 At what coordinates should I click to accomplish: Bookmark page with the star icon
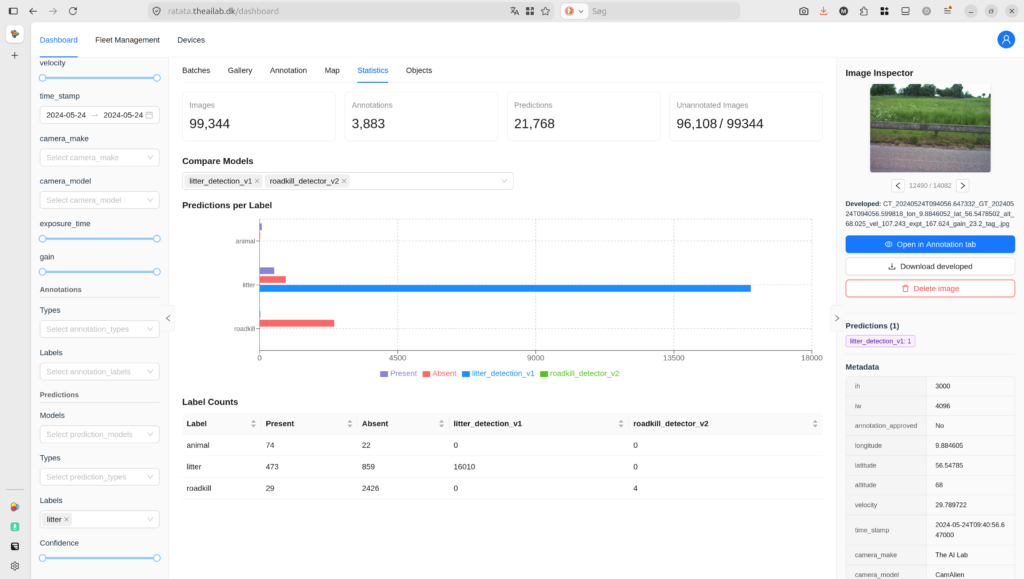[x=545, y=11]
